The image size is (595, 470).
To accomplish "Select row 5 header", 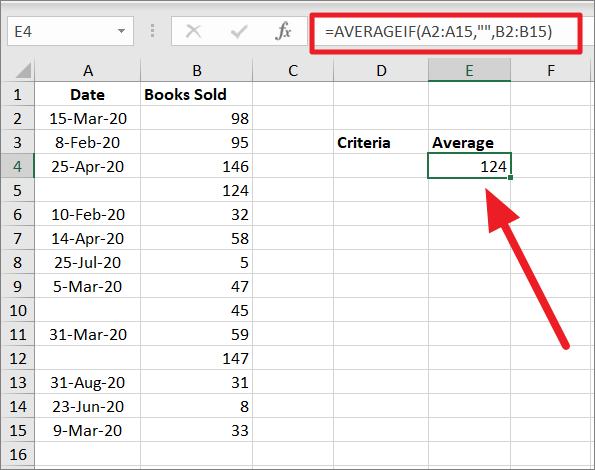I will tap(17, 190).
